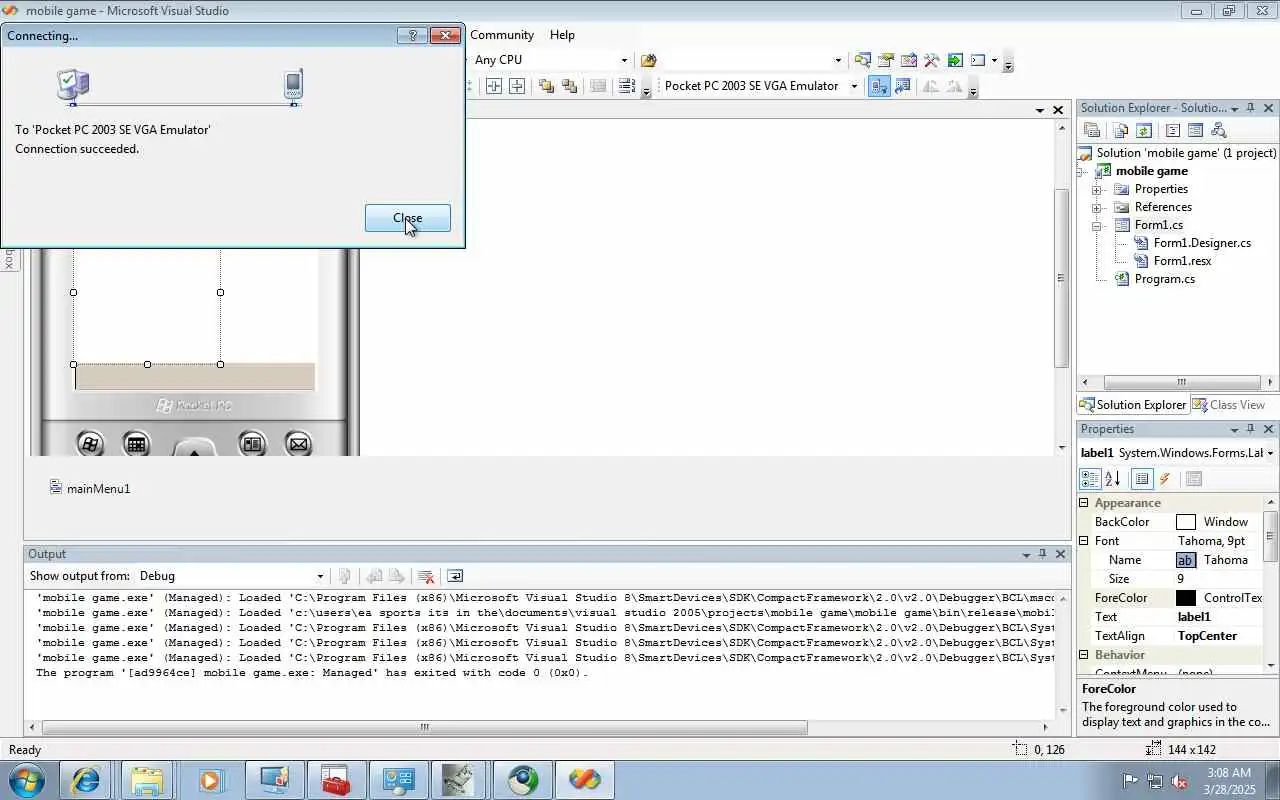Open Solution Explorer from the toolbar icon
This screenshot has width=1280, height=800.
pyautogui.click(x=862, y=60)
